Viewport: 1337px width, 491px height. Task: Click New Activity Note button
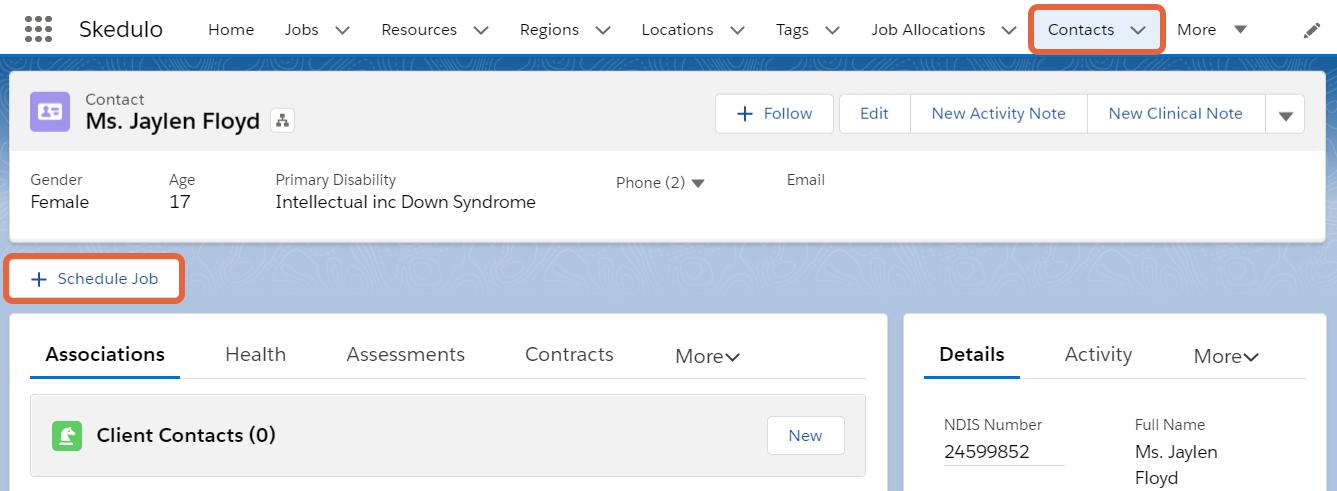pyautogui.click(x=998, y=114)
